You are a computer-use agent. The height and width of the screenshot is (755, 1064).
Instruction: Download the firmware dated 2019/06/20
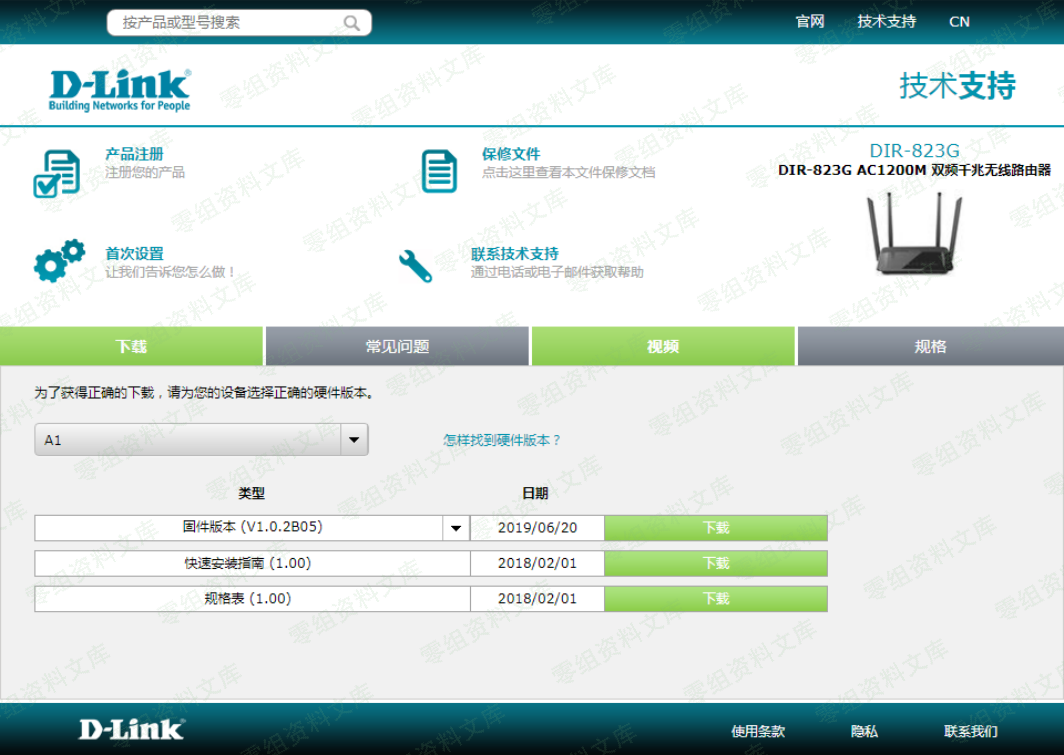pyautogui.click(x=716, y=528)
